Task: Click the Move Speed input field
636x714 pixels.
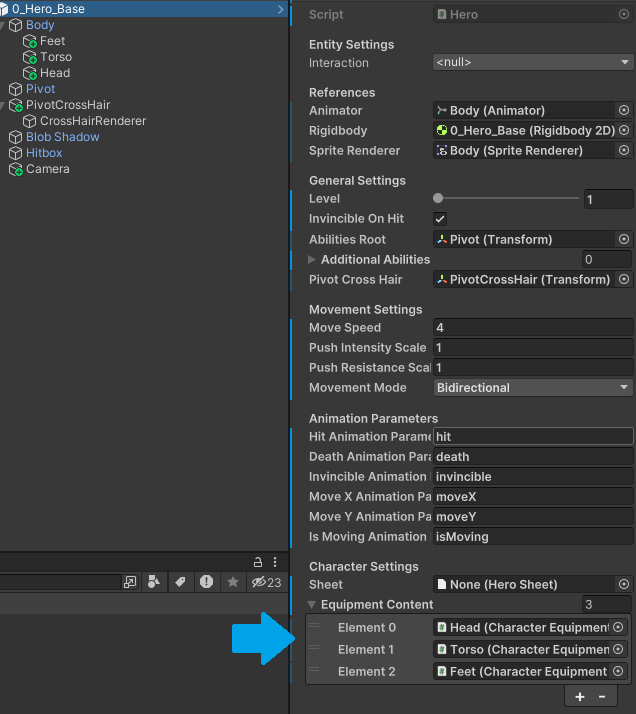Action: 532,327
